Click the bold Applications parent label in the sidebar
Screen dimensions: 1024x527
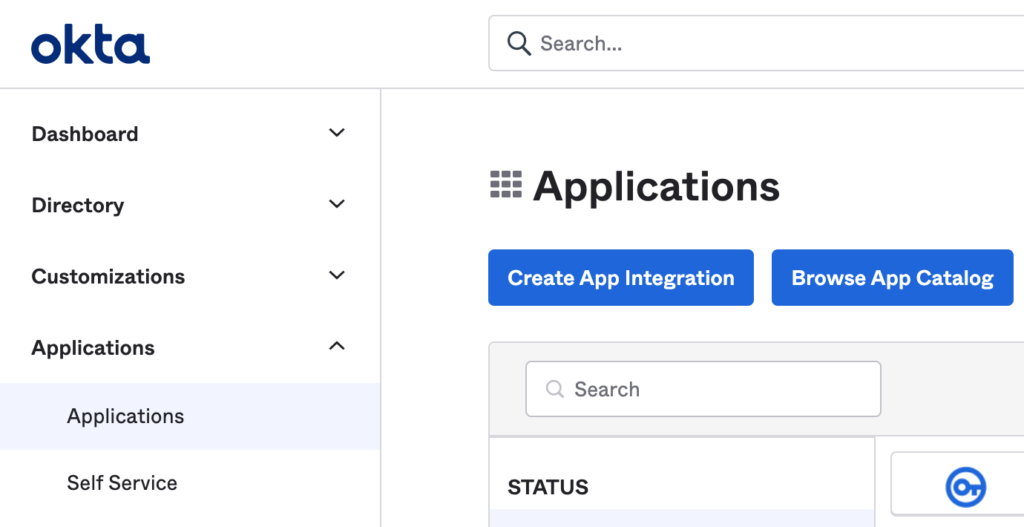coord(93,347)
